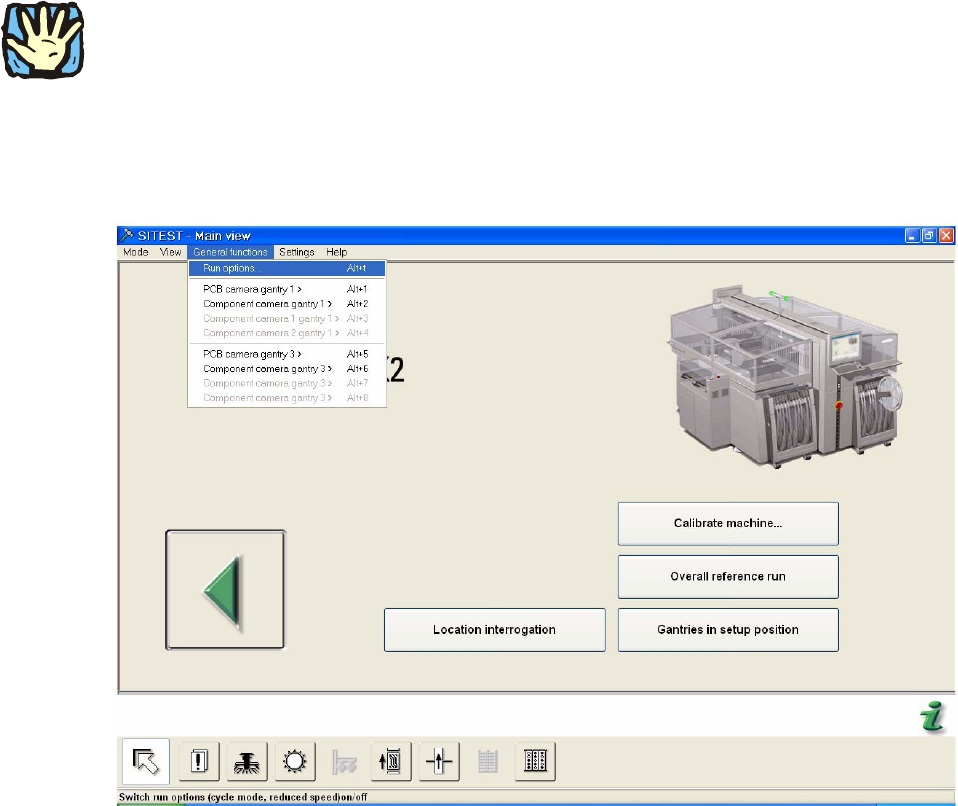Open the Settings menu
Screen dimensions: 958x806
(x=297, y=252)
